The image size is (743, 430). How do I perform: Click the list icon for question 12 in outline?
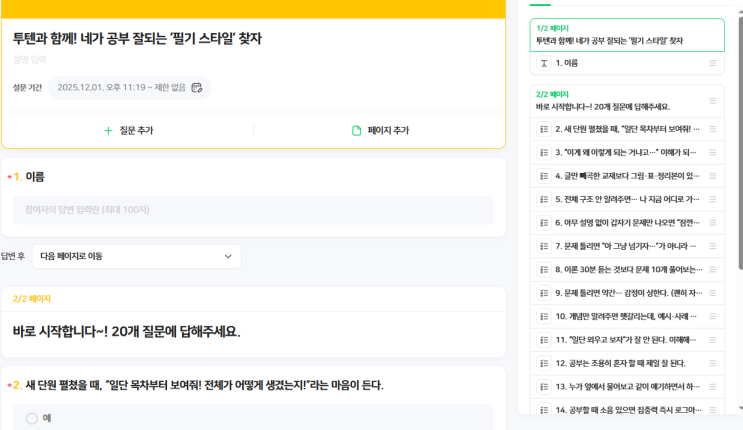click(x=543, y=363)
